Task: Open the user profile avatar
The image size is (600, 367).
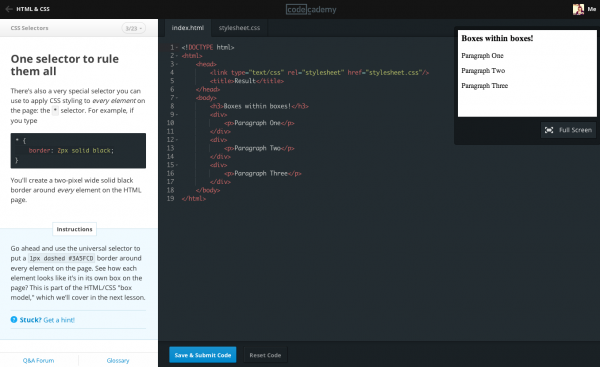Action: (x=578, y=9)
